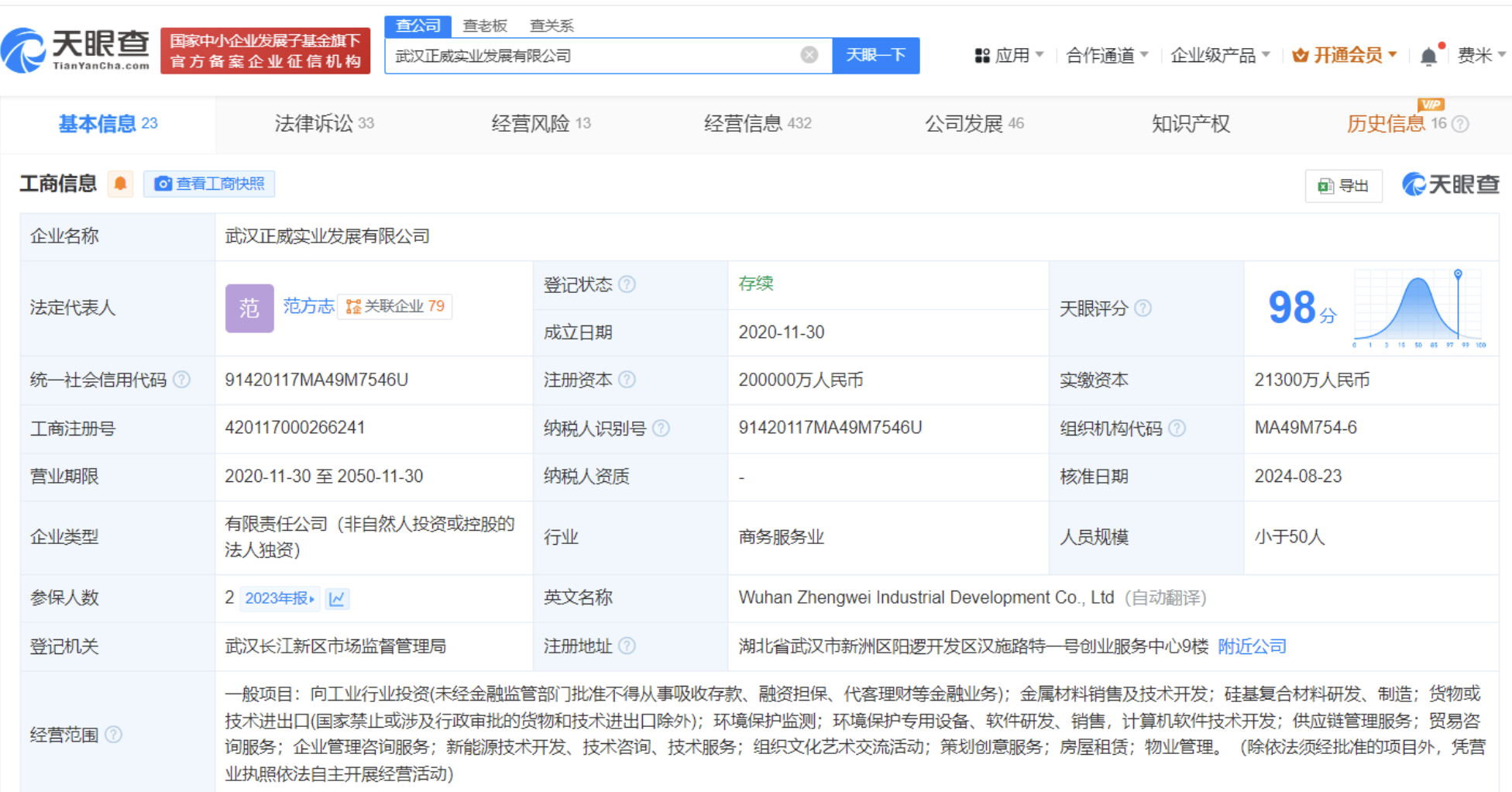The image size is (1512, 792).
Task: Switch to the 法律诉讼 tab
Action: click(x=324, y=123)
